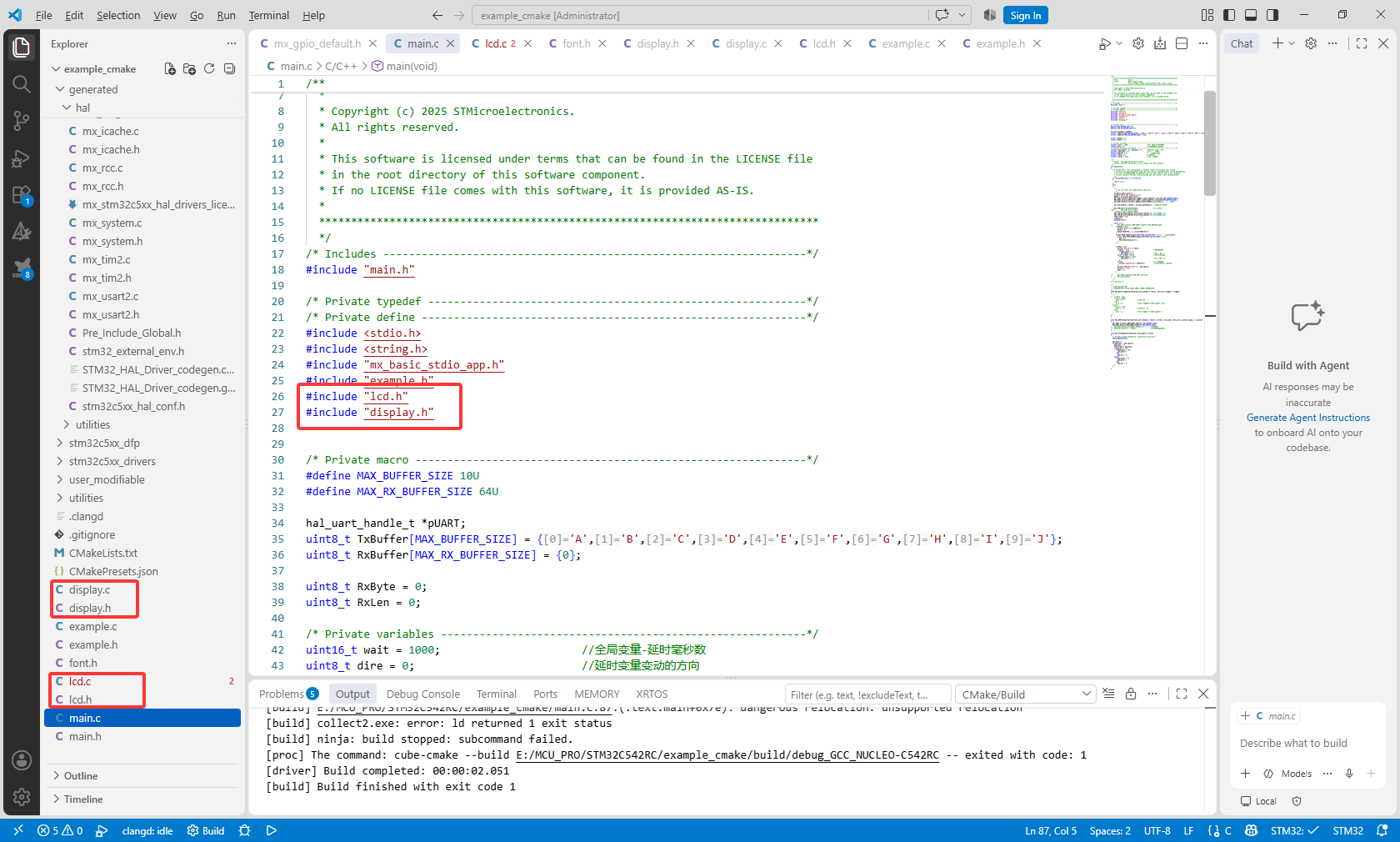Expand the user_modifiable folder

(x=107, y=479)
